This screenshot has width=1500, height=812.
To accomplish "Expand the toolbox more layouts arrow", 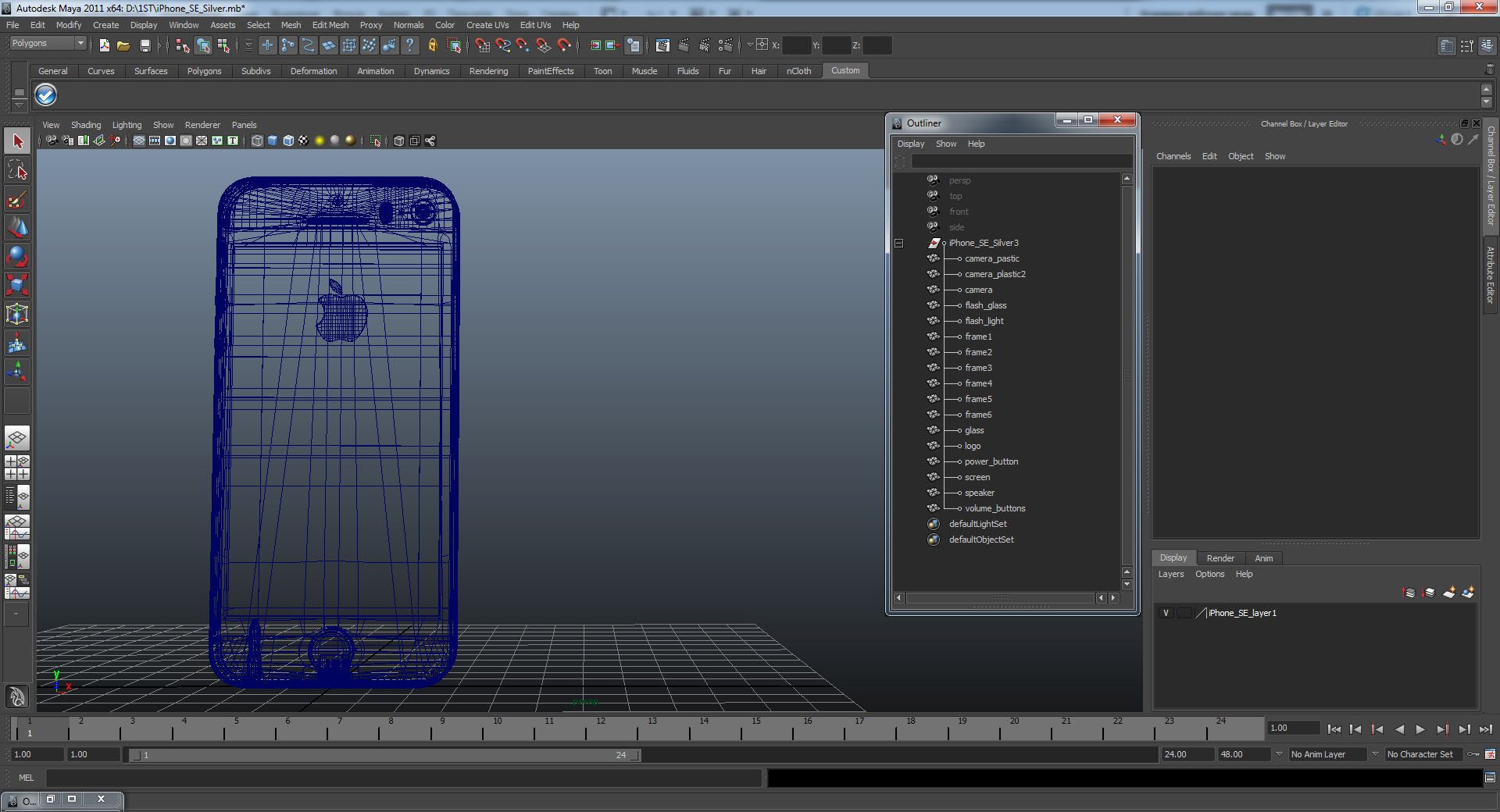I will 16,614.
